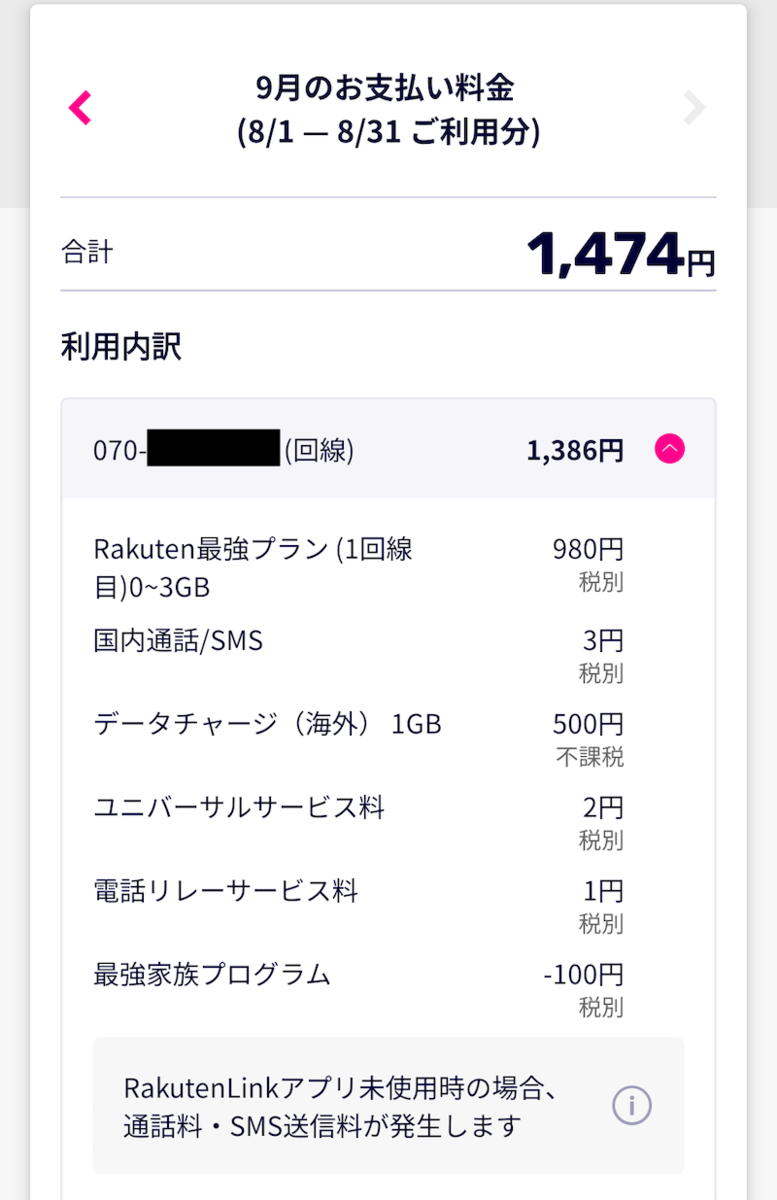Click the 合計 label

point(87,252)
